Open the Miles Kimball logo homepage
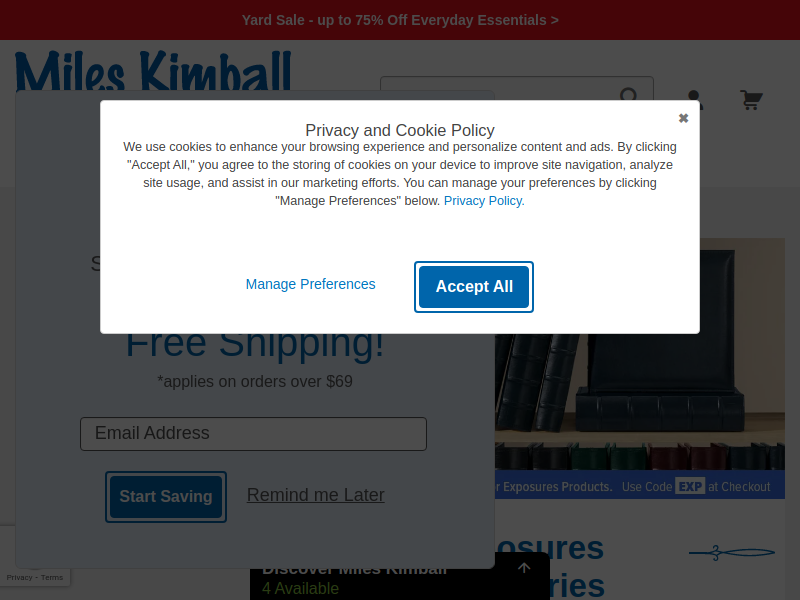 153,70
